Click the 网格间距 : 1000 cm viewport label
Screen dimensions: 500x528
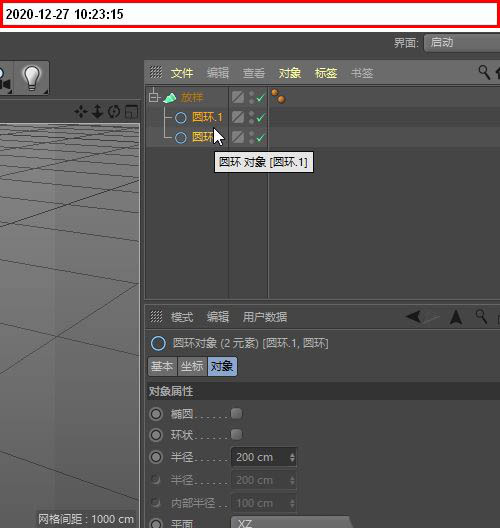86,519
